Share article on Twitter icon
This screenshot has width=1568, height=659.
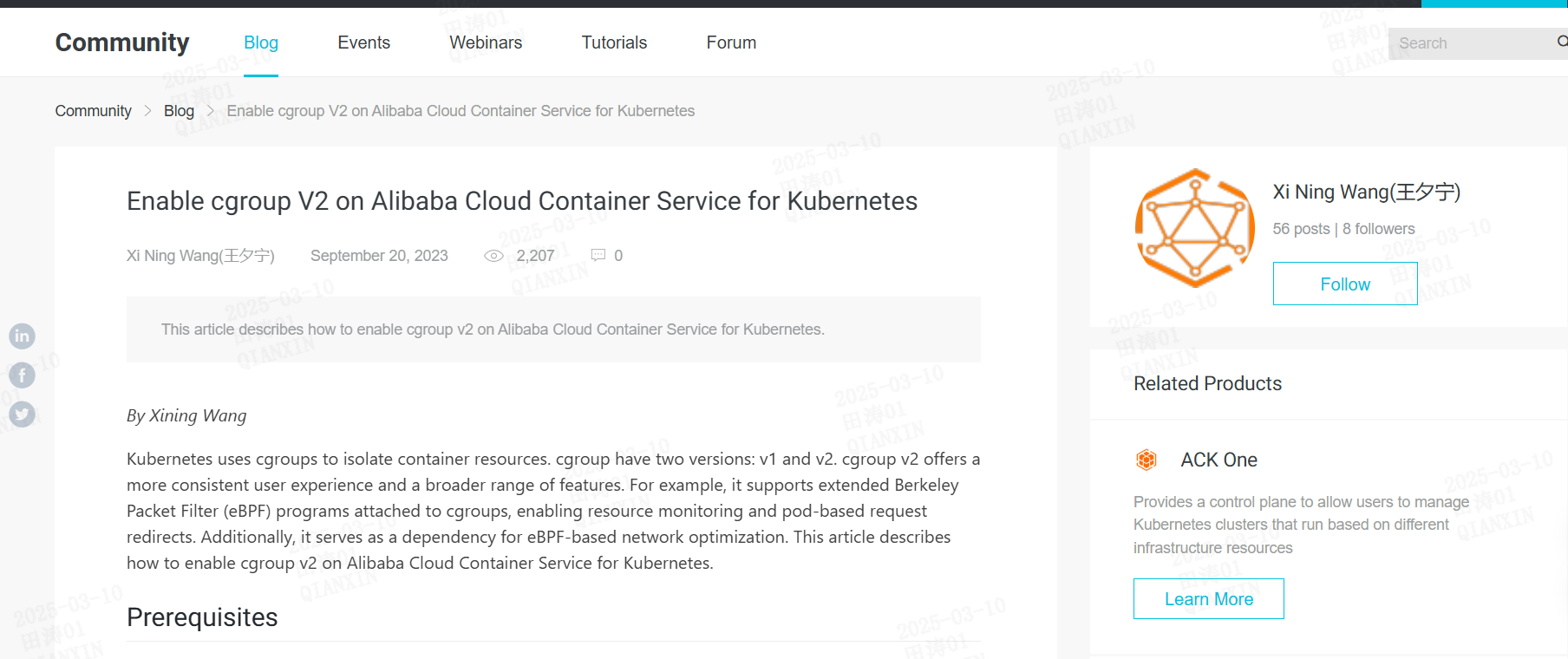tap(22, 414)
